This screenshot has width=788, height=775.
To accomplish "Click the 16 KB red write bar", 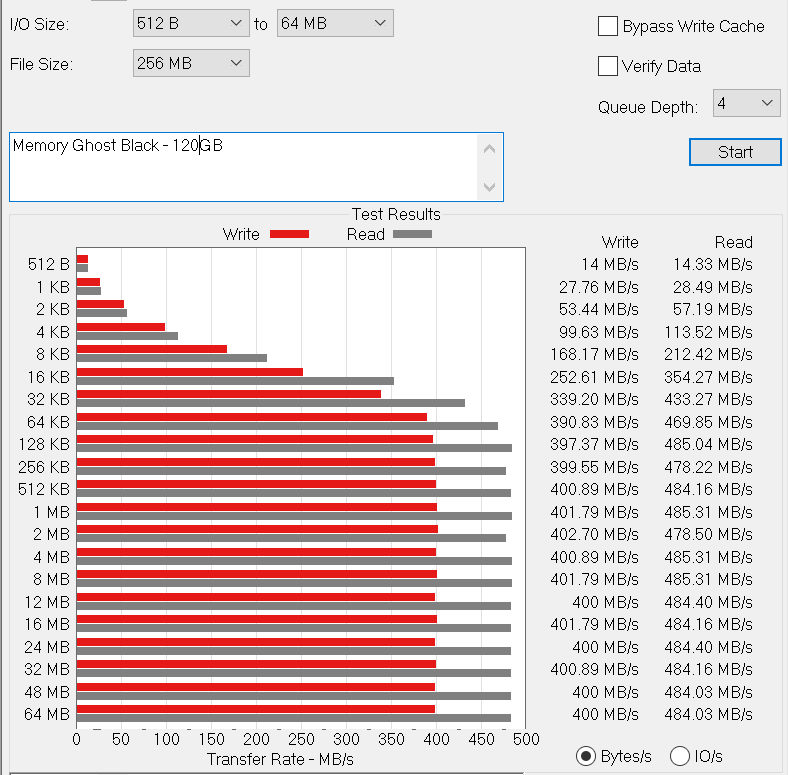I will (x=190, y=372).
